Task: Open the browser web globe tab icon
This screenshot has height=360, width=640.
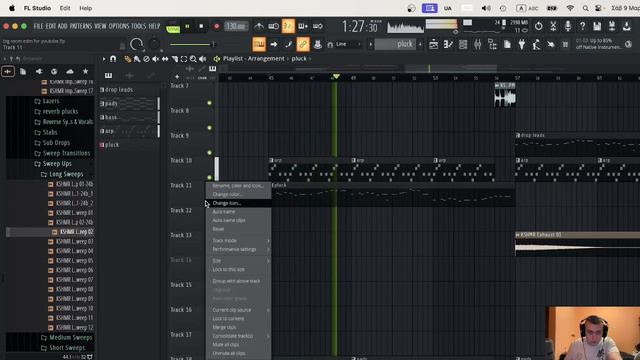Action: [54, 71]
